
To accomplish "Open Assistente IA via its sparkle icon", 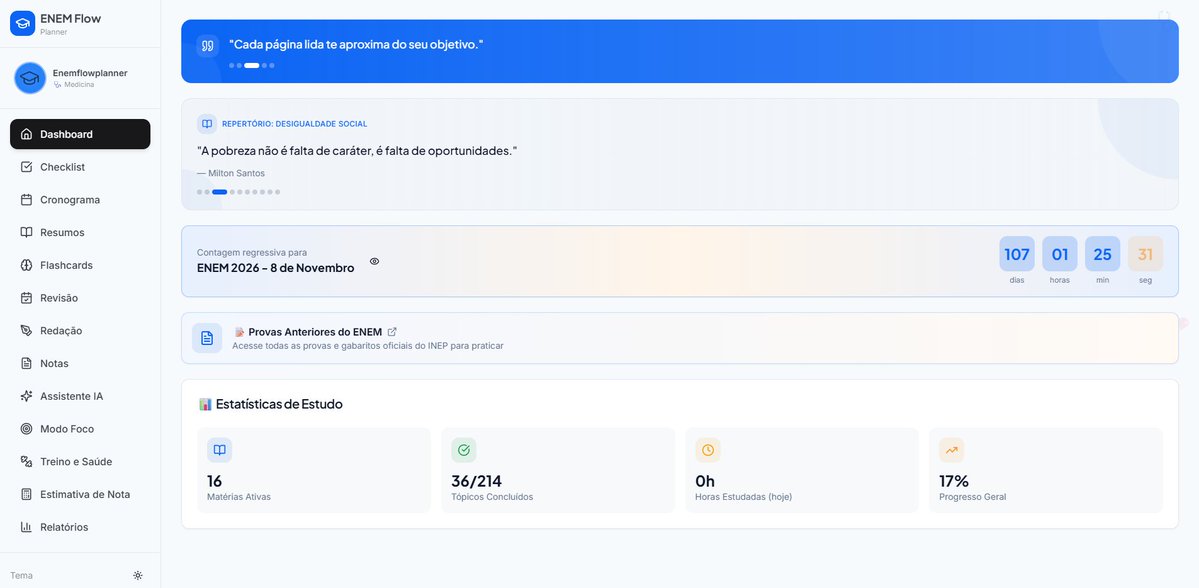I will [x=26, y=396].
